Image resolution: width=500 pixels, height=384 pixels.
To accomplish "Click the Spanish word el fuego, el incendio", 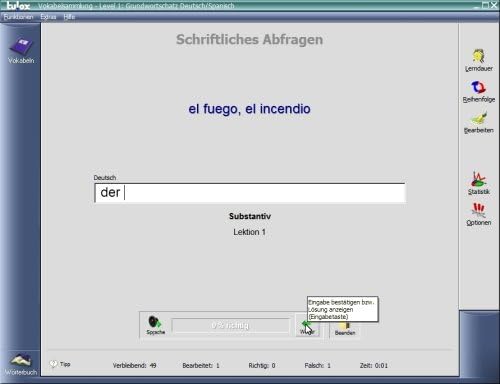I will pyautogui.click(x=249, y=109).
